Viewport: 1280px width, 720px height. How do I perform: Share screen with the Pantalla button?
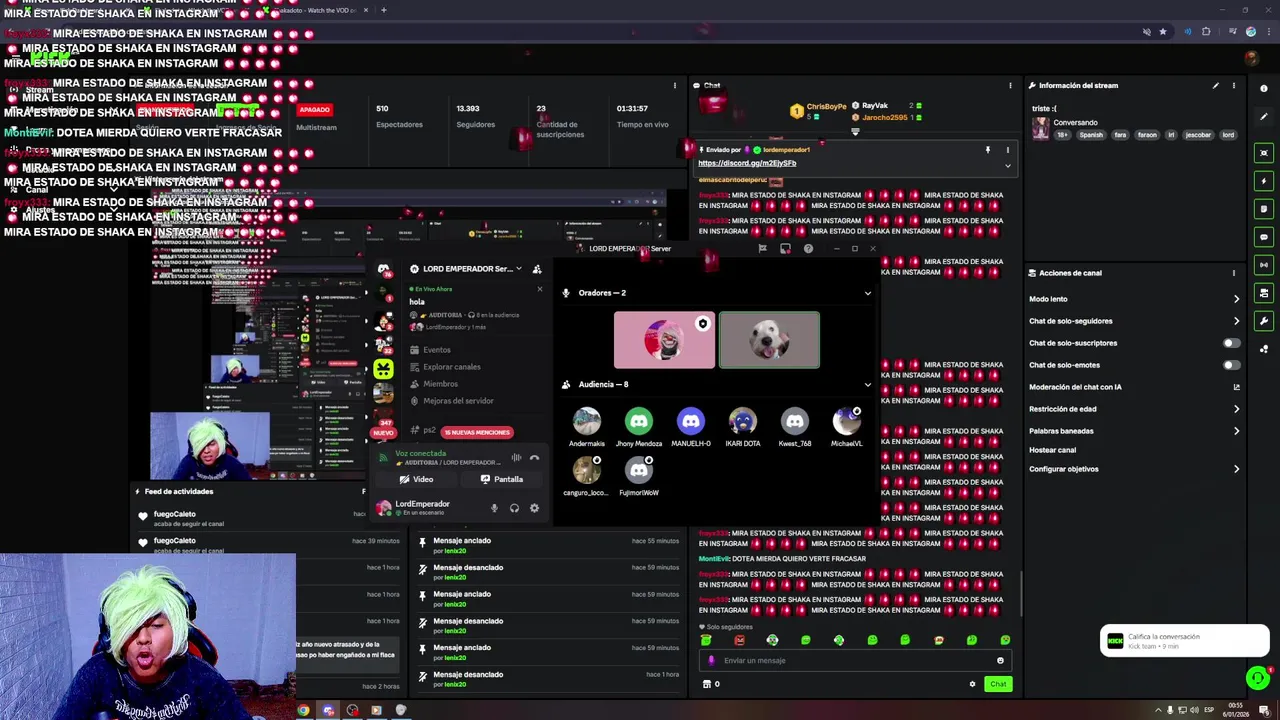point(501,479)
